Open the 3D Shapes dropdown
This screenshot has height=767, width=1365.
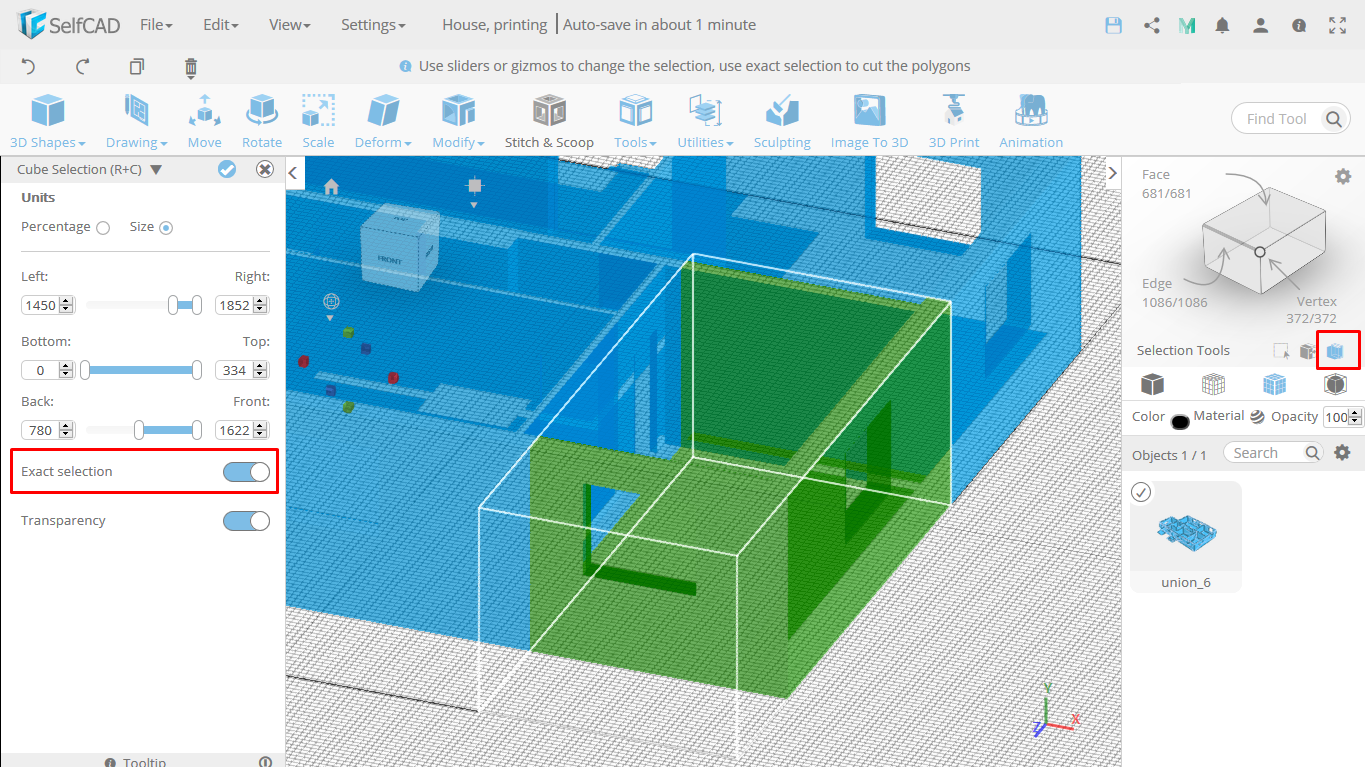[48, 122]
